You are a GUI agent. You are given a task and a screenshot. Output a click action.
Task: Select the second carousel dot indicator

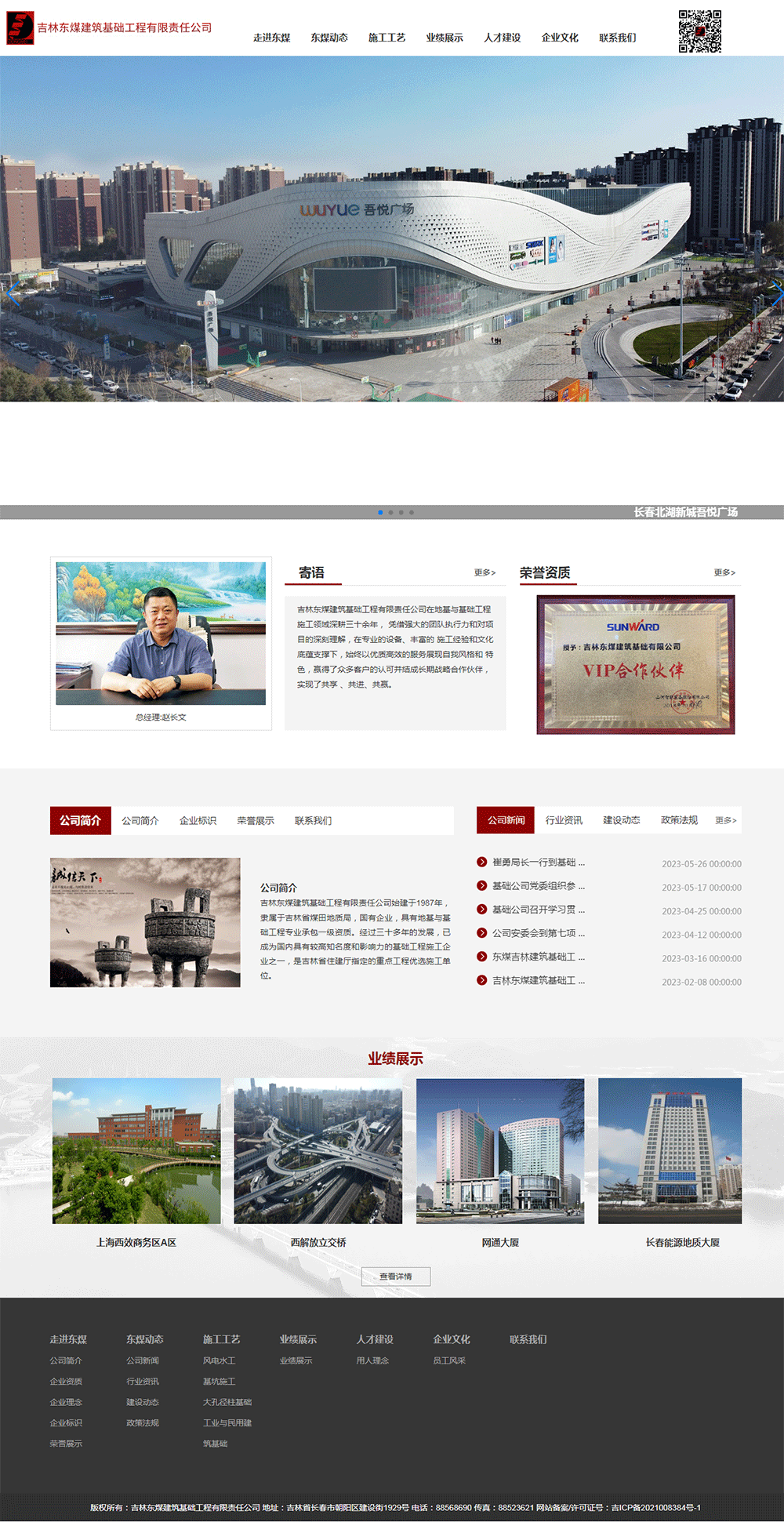point(390,512)
